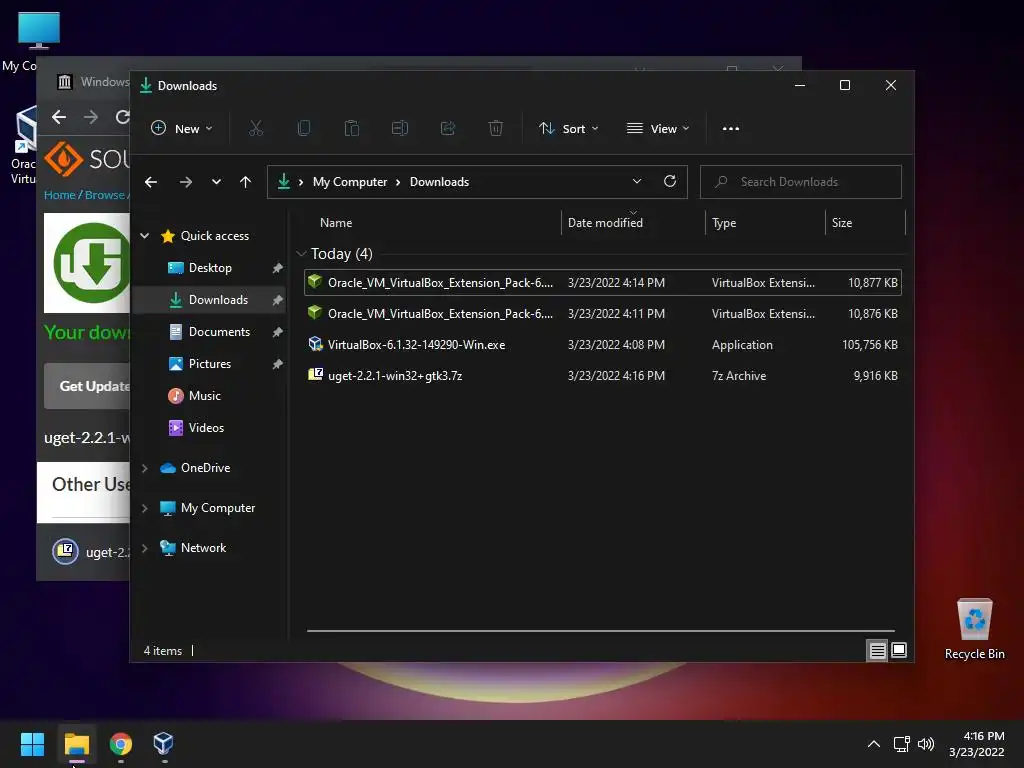Expand the Network tree node

tap(145, 548)
